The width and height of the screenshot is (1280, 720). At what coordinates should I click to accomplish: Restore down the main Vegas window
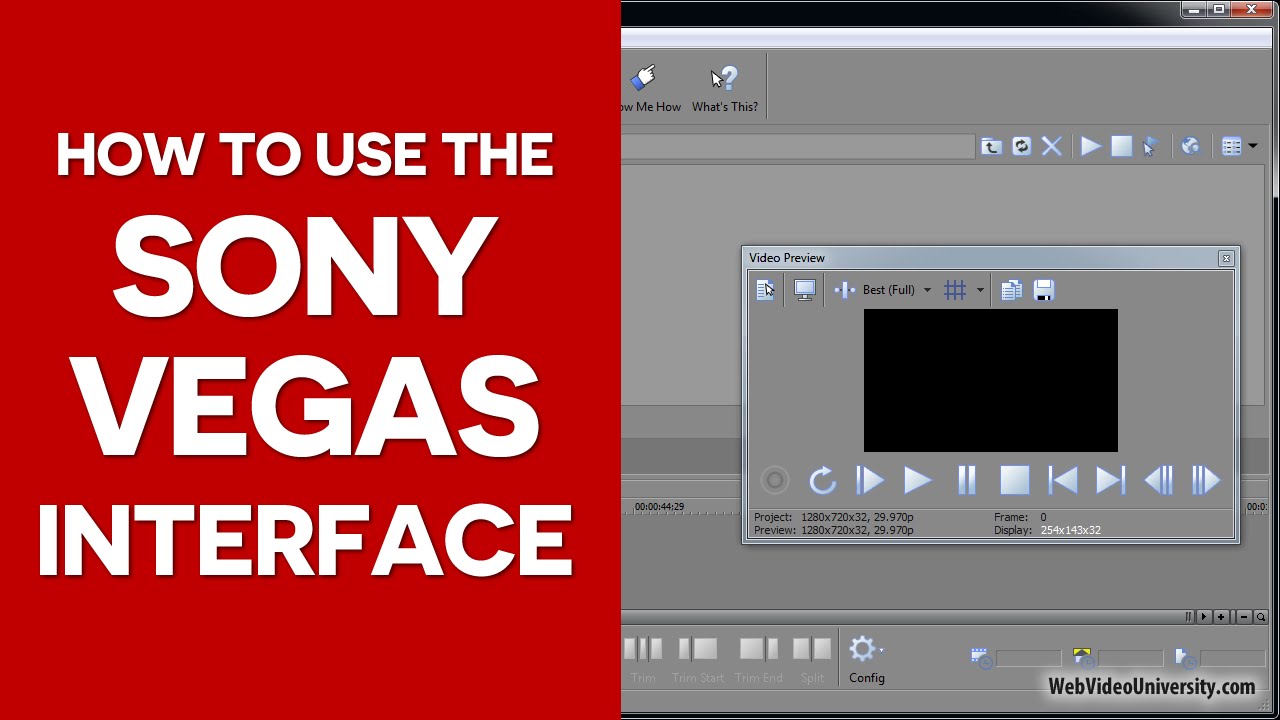tap(1218, 9)
